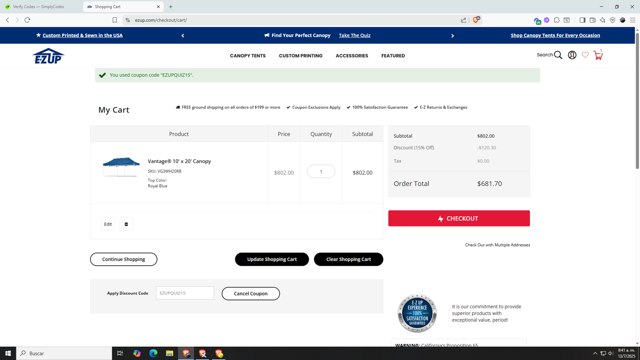
Task: Click the blue canopy product thumbnail
Action: coord(121,167)
